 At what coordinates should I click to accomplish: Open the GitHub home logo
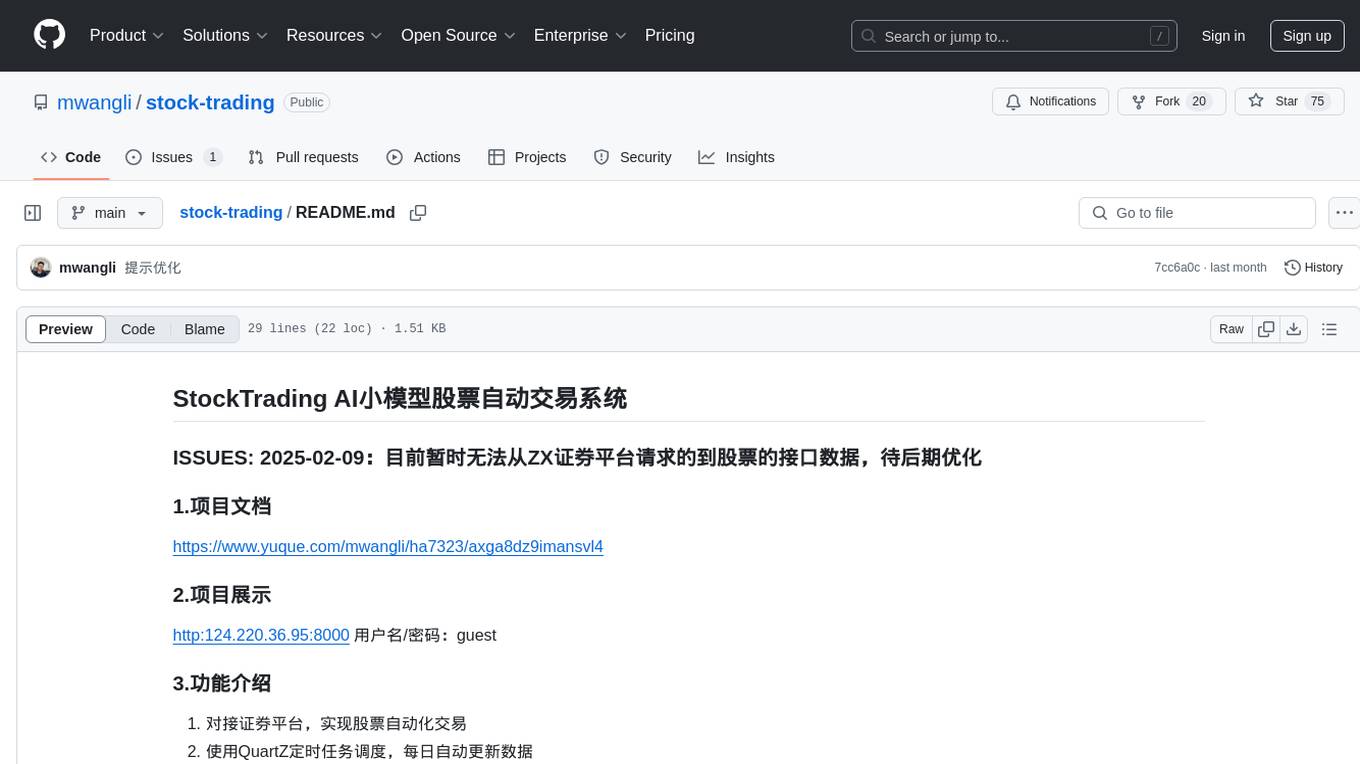pyautogui.click(x=49, y=35)
